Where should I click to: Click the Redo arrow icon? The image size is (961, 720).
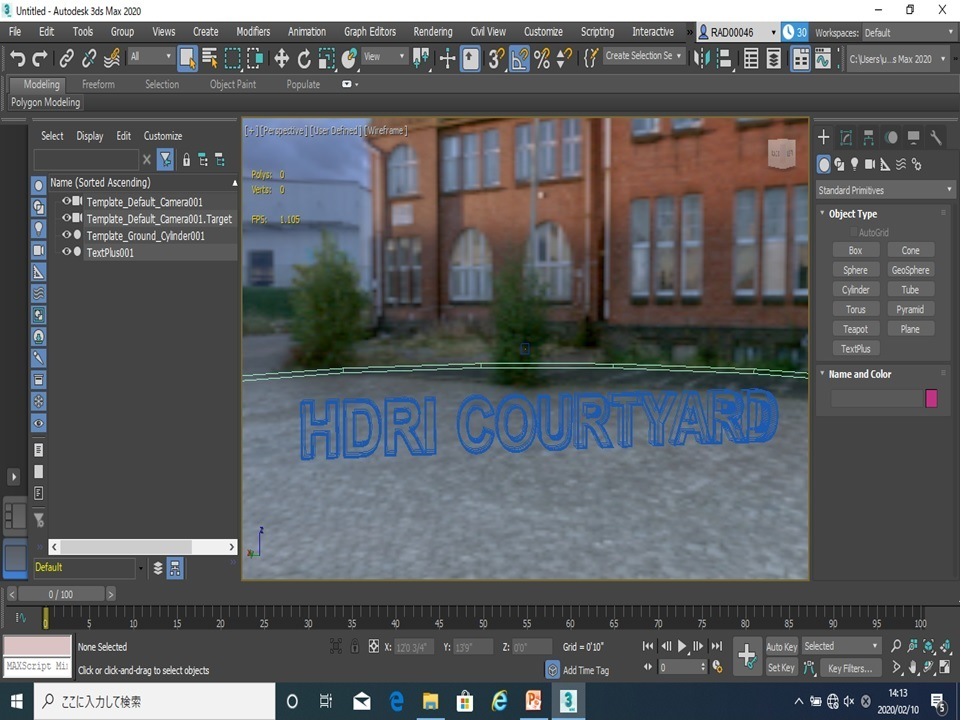(x=40, y=59)
